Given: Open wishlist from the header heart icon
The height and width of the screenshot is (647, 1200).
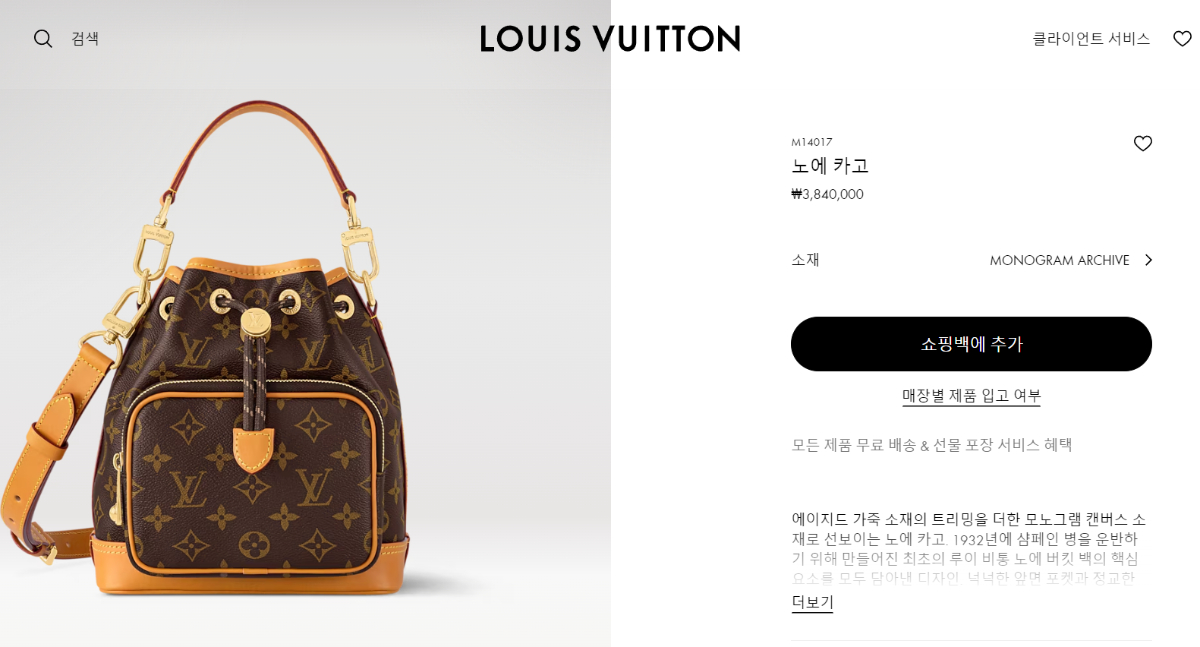Looking at the screenshot, I should pos(1182,39).
